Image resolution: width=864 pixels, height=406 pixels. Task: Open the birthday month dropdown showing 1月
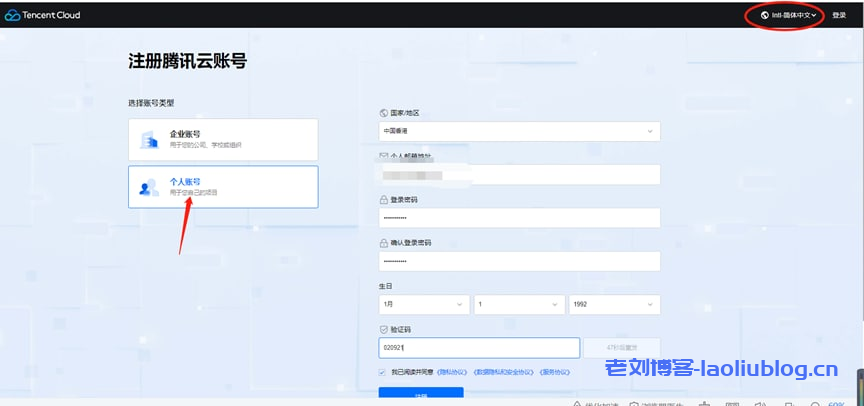[x=424, y=305]
